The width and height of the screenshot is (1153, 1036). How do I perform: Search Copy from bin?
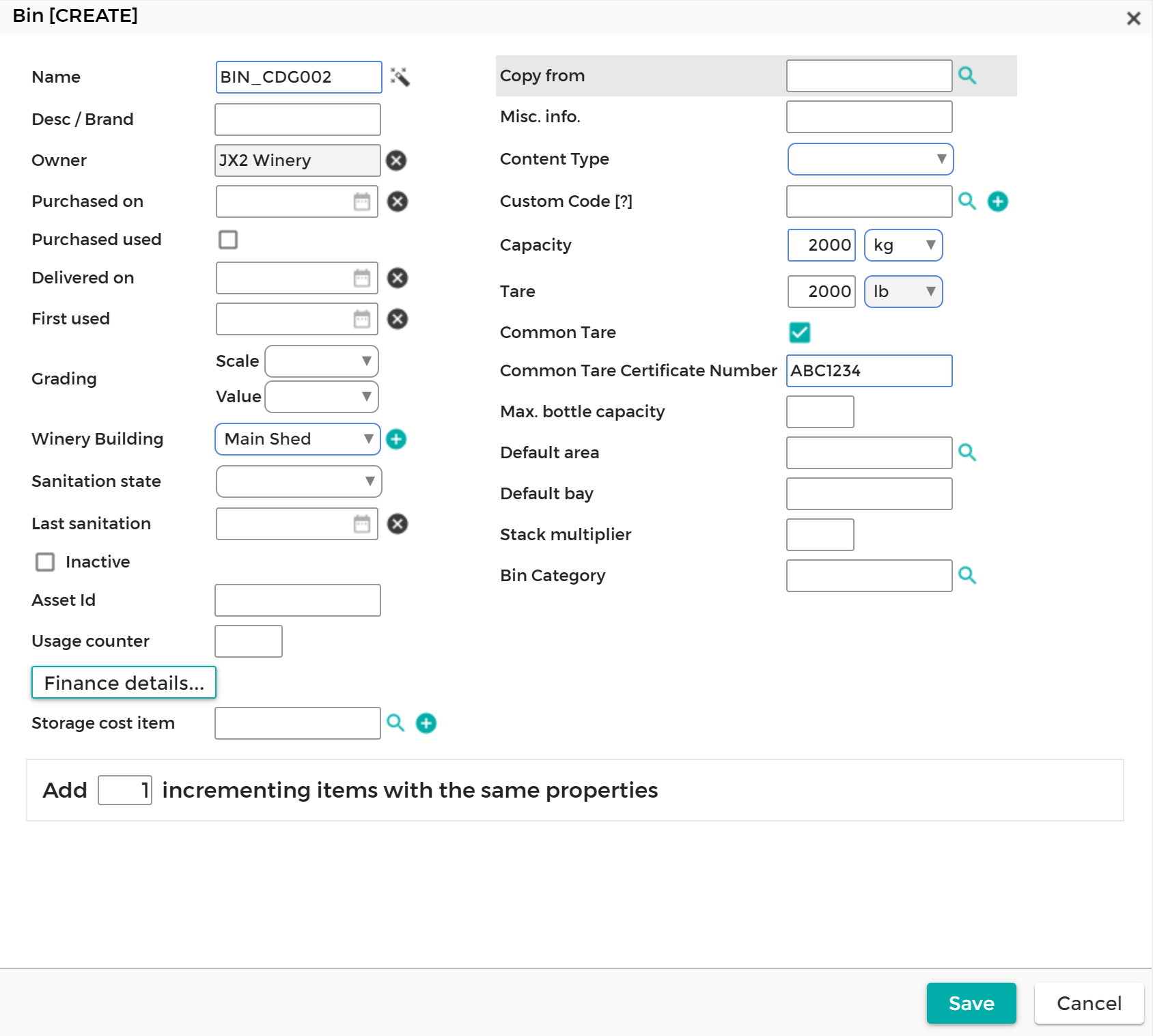click(x=967, y=75)
